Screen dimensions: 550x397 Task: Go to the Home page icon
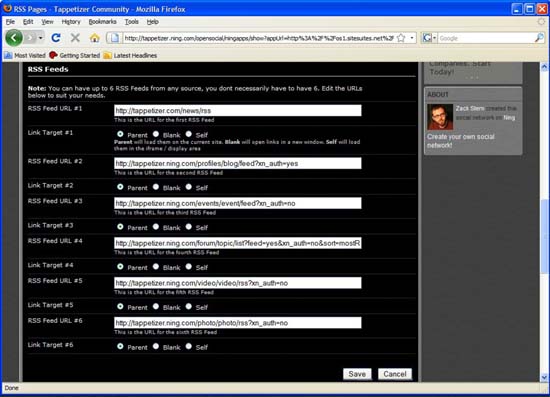click(x=94, y=38)
